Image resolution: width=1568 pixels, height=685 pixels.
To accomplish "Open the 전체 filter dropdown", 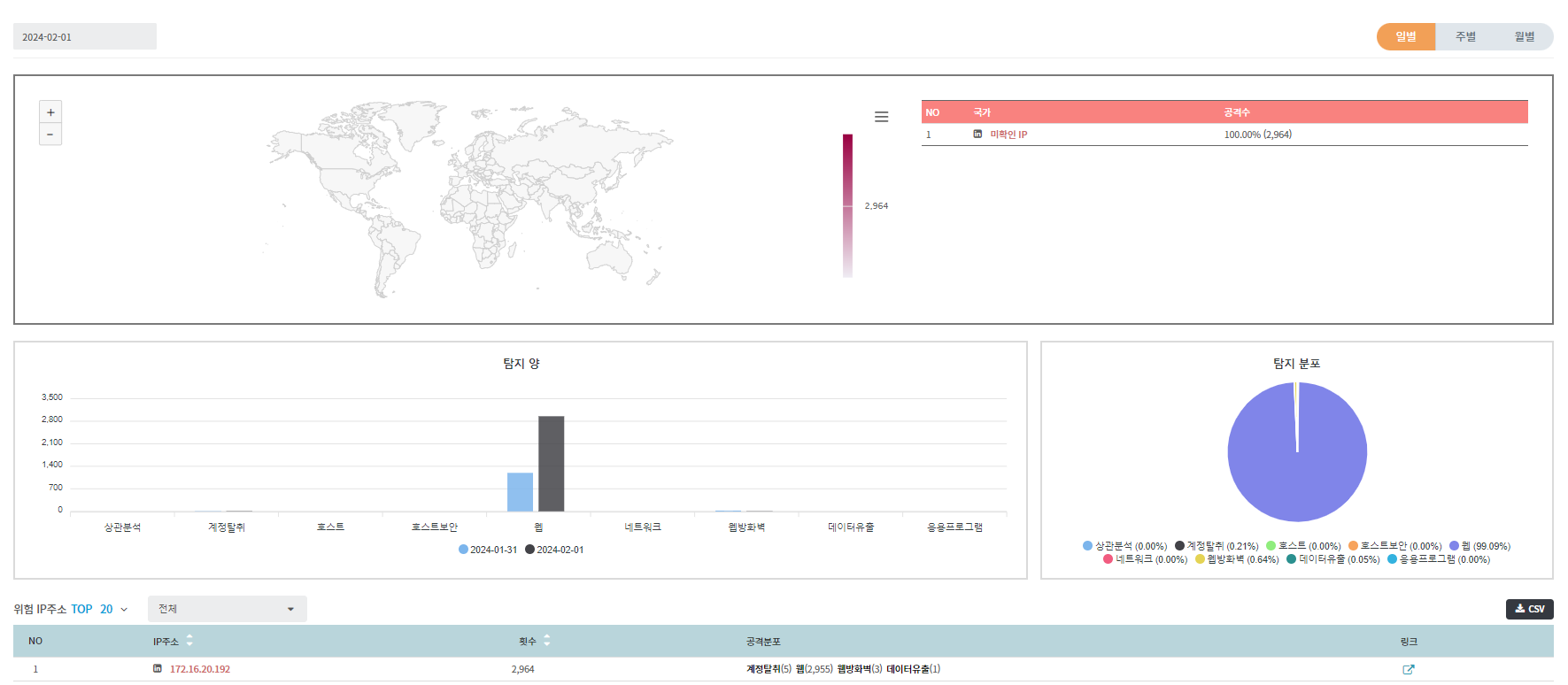I will click(227, 609).
